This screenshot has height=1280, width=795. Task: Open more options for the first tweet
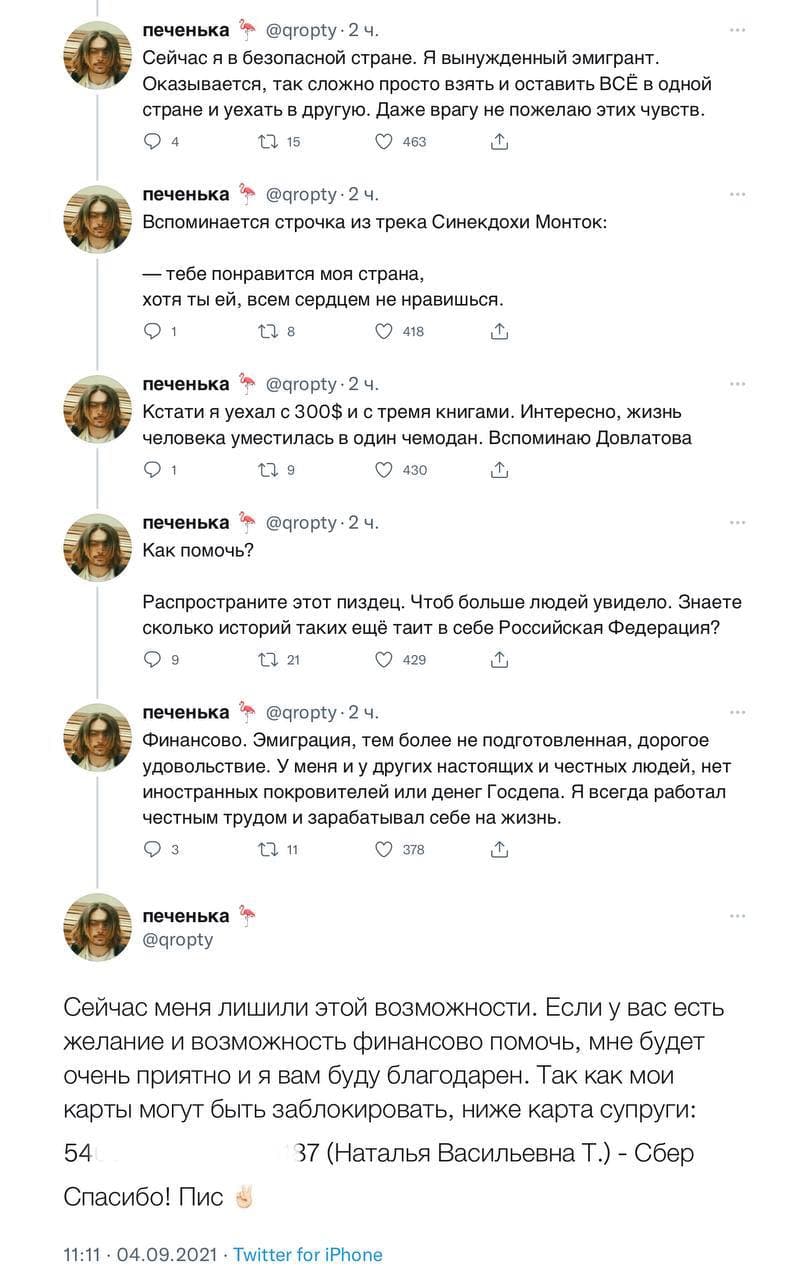tap(737, 30)
